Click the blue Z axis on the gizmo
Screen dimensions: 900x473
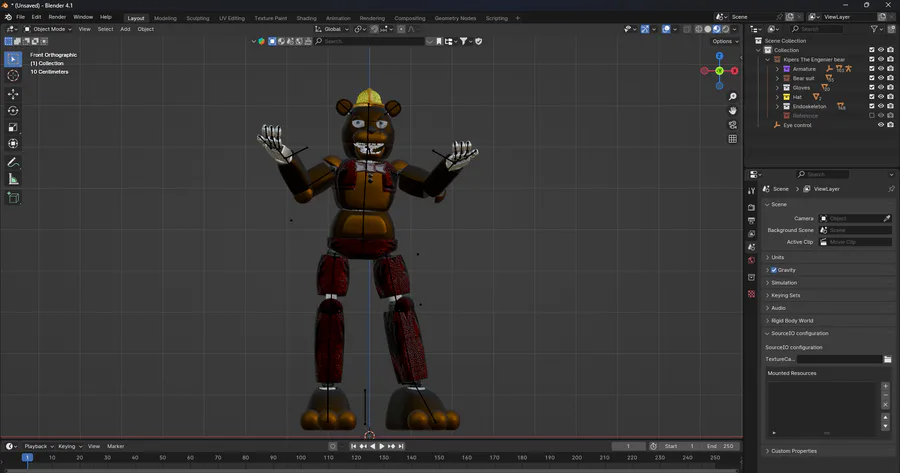pyautogui.click(x=719, y=56)
